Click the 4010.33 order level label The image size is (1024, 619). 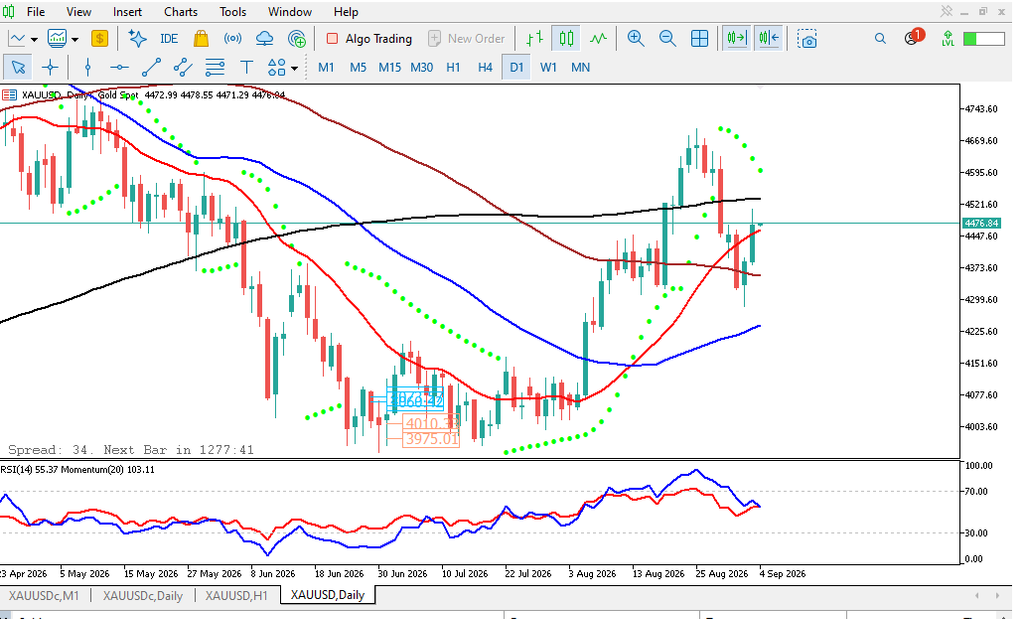[x=431, y=424]
